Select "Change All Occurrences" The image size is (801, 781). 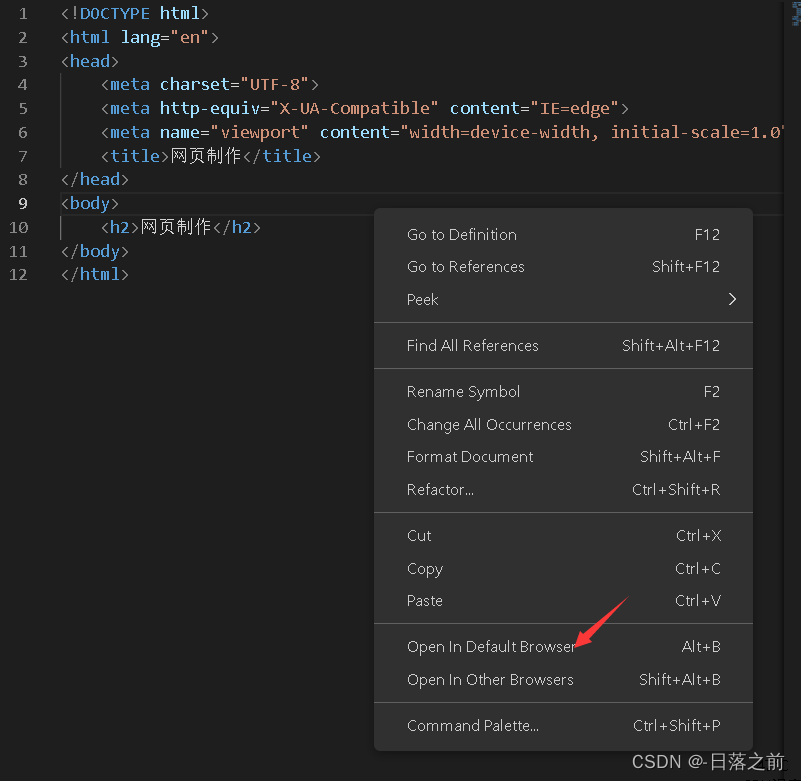(x=489, y=424)
